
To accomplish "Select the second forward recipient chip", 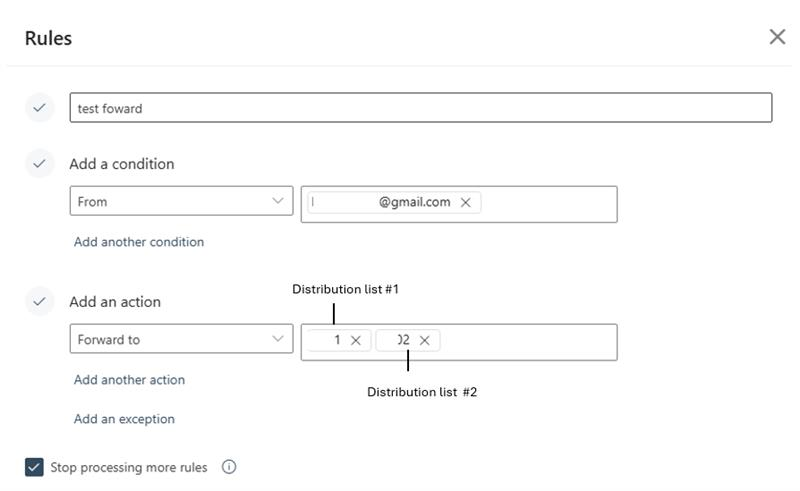I will [x=396, y=340].
